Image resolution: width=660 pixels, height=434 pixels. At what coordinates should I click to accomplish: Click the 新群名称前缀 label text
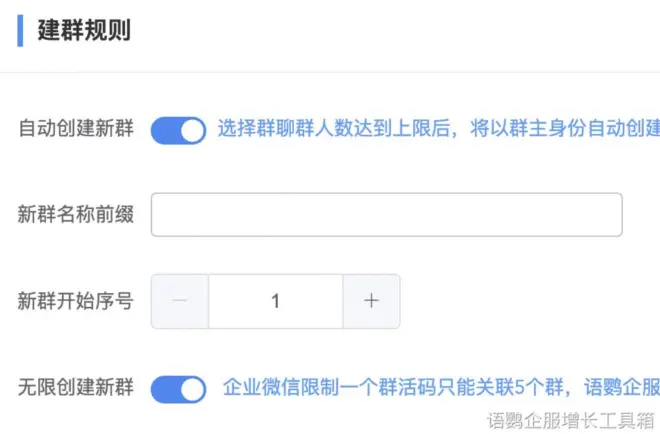point(76,215)
